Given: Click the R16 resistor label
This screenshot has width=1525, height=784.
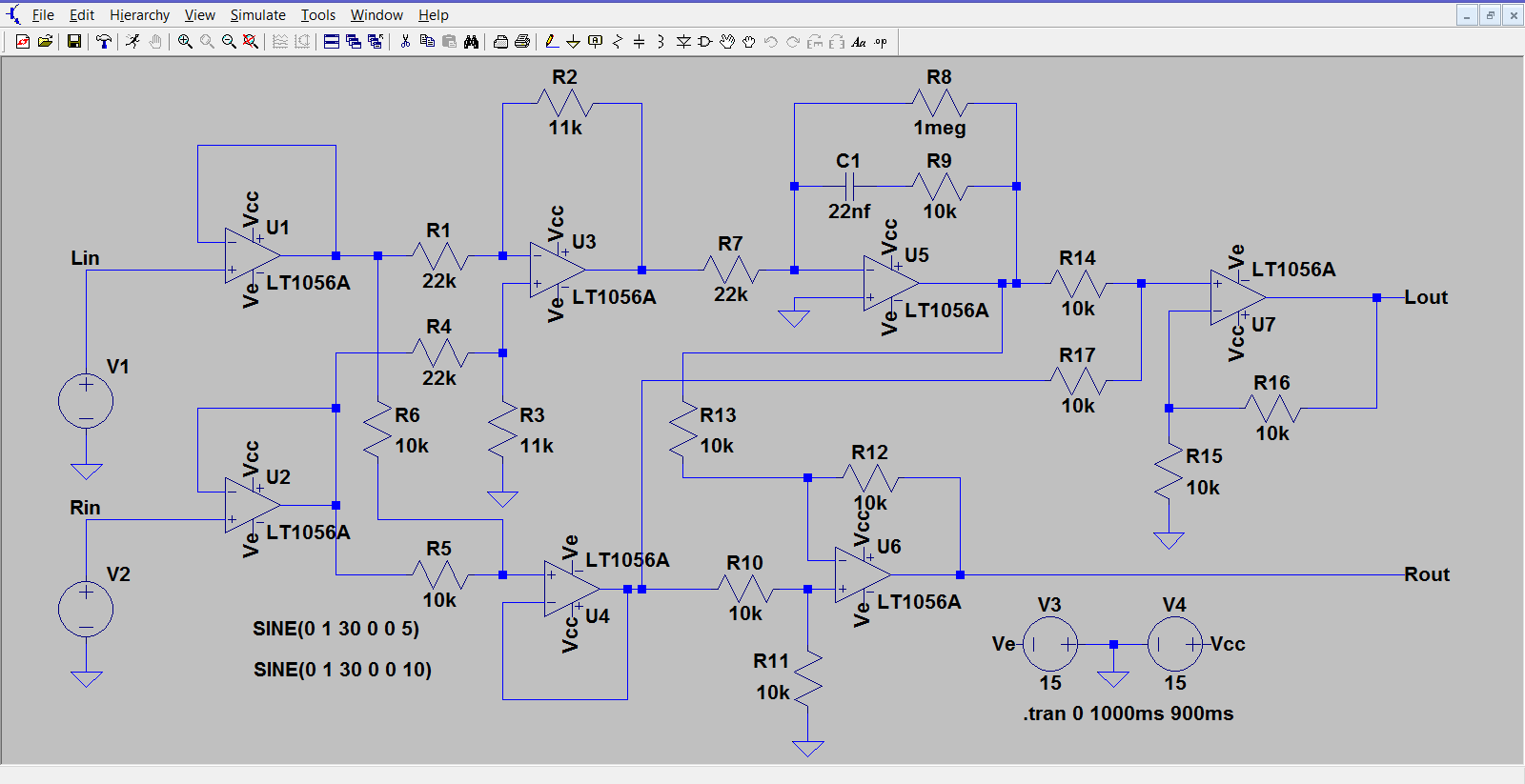Looking at the screenshot, I should tap(1271, 383).
